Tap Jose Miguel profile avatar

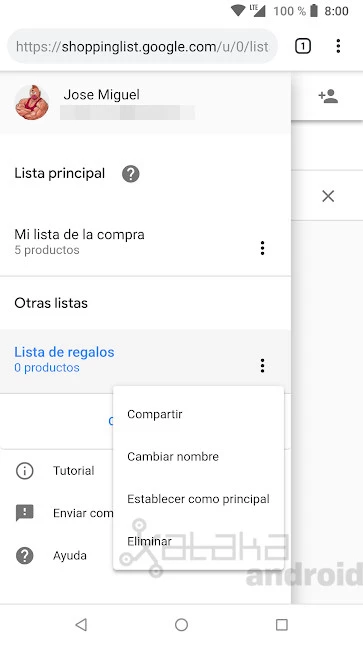point(32,102)
